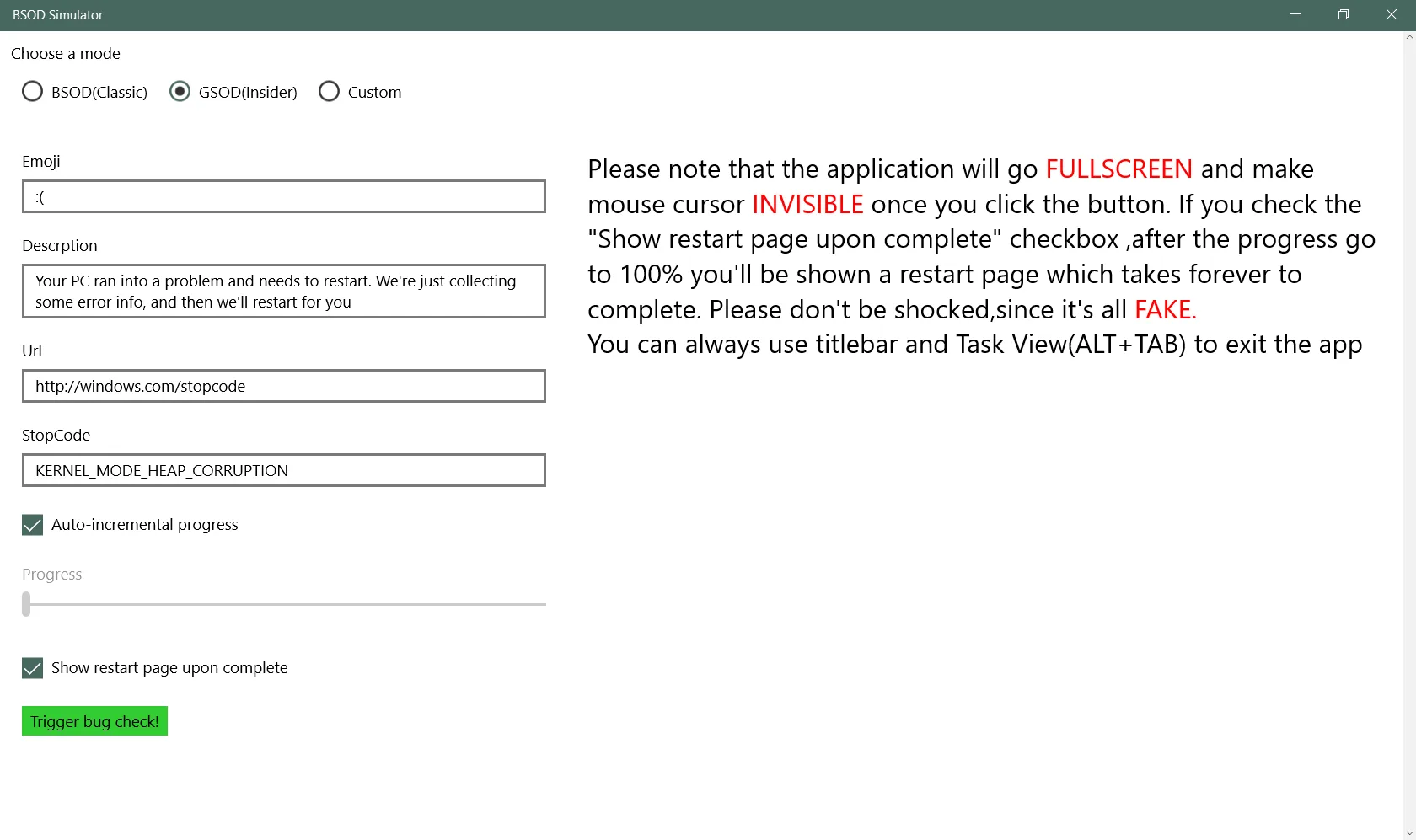This screenshot has width=1416, height=840.
Task: Click the StopCode input field
Action: pos(284,470)
